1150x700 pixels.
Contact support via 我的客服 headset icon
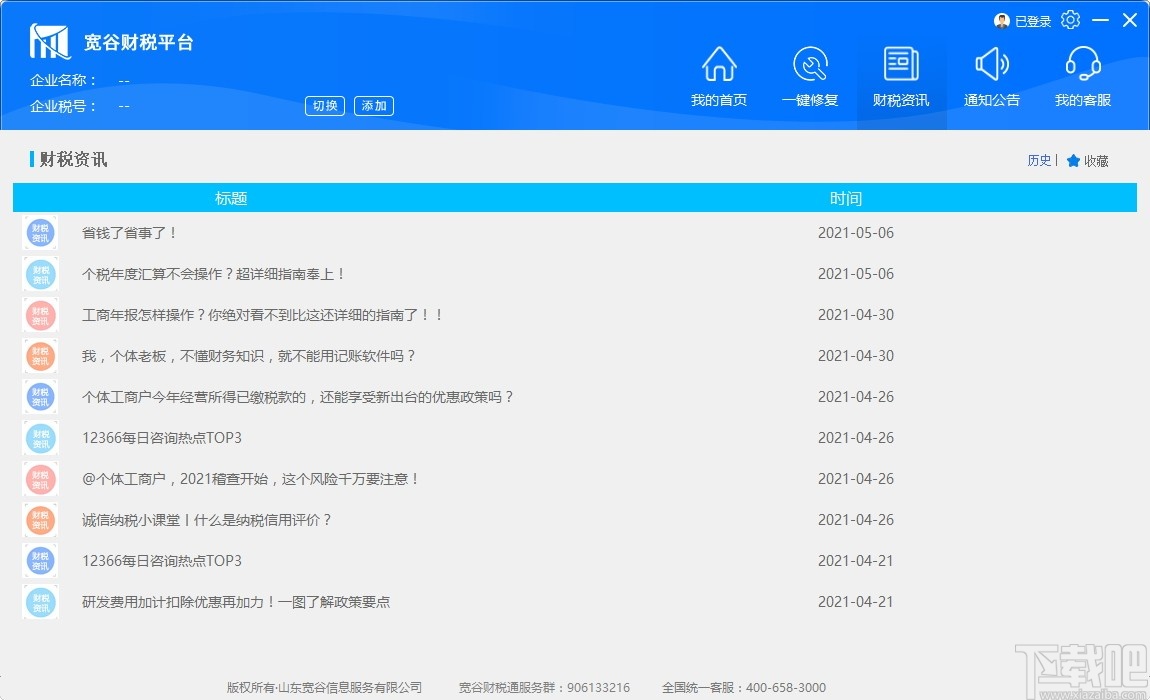click(1081, 78)
